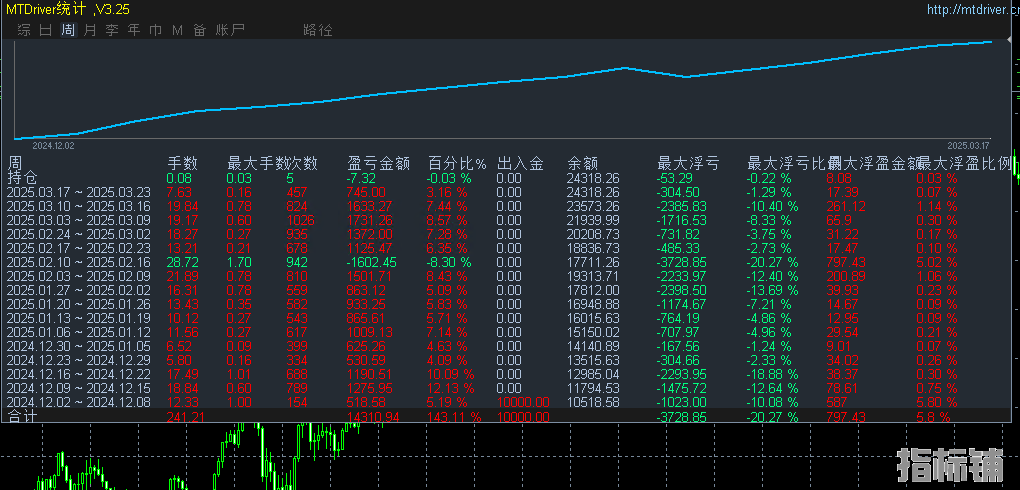
Task: Click the loss amount -1602.45
Action: [373, 262]
